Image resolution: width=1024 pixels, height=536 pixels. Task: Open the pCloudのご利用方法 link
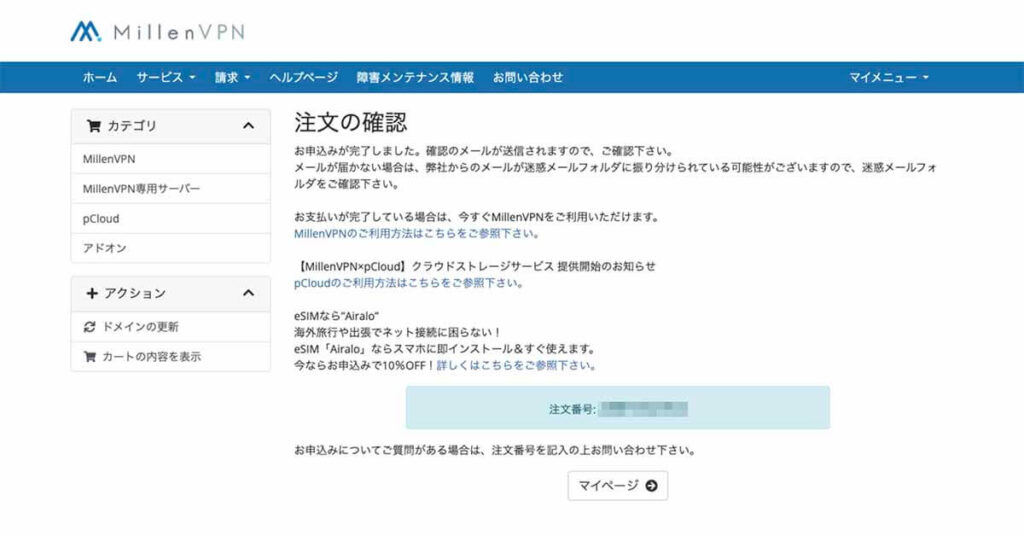[x=408, y=283]
